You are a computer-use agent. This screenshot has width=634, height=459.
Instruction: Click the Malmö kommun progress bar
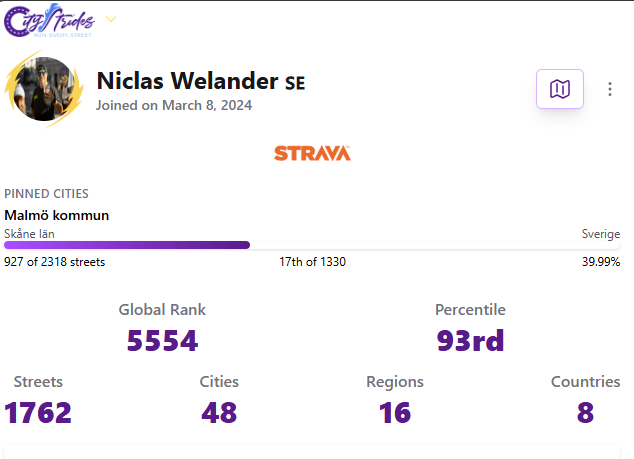312,245
